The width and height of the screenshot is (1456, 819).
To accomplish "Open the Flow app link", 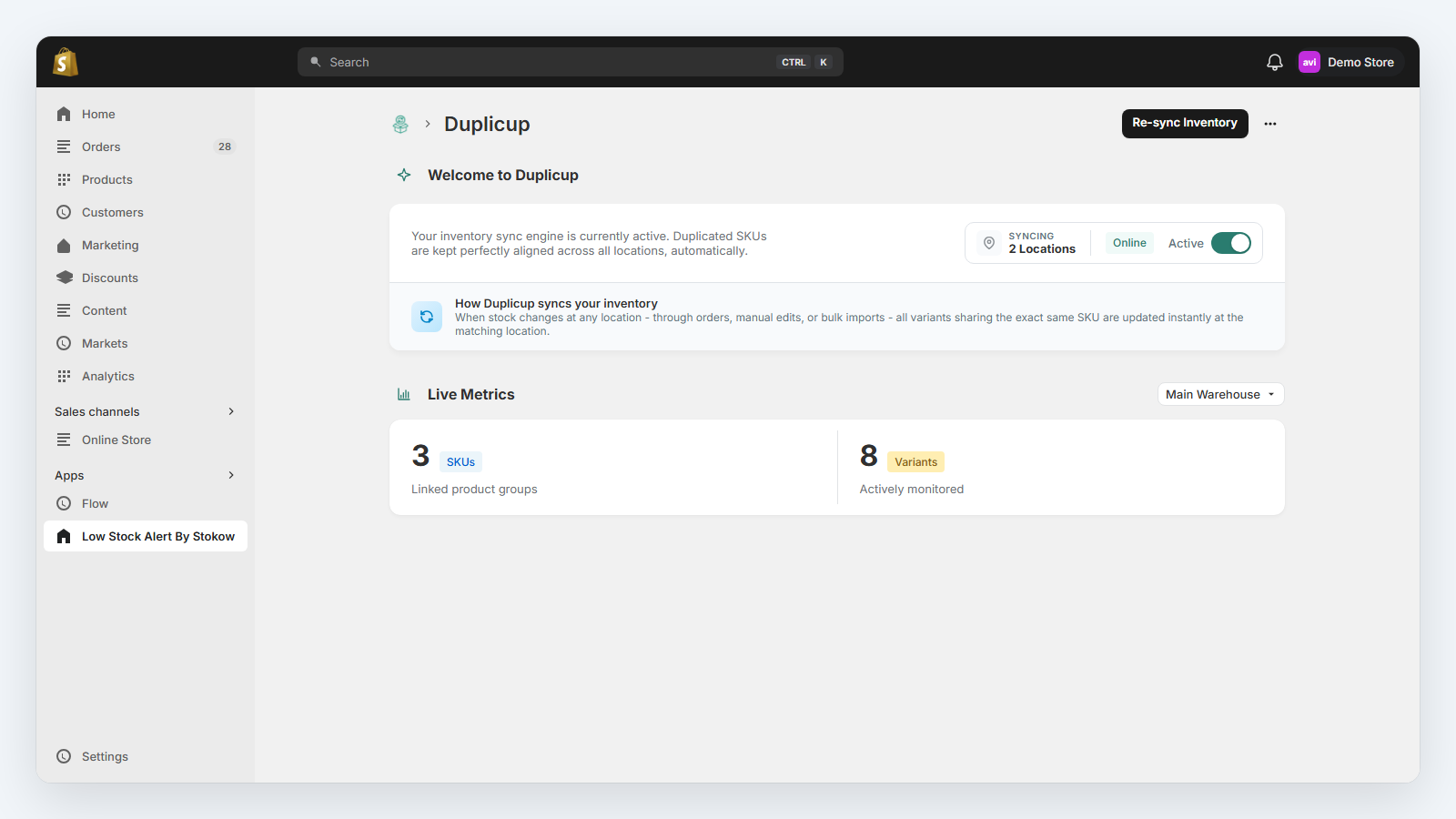I will coord(146,503).
